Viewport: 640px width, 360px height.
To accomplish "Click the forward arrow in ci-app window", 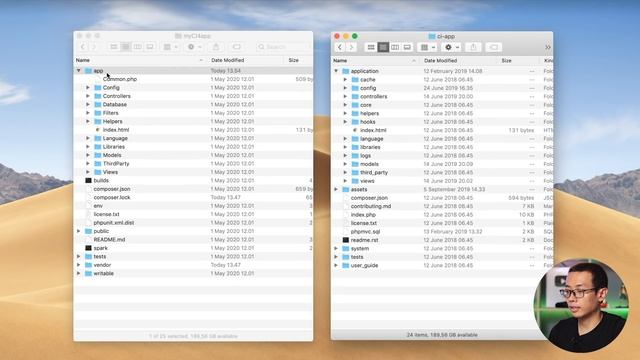I will [x=351, y=47].
